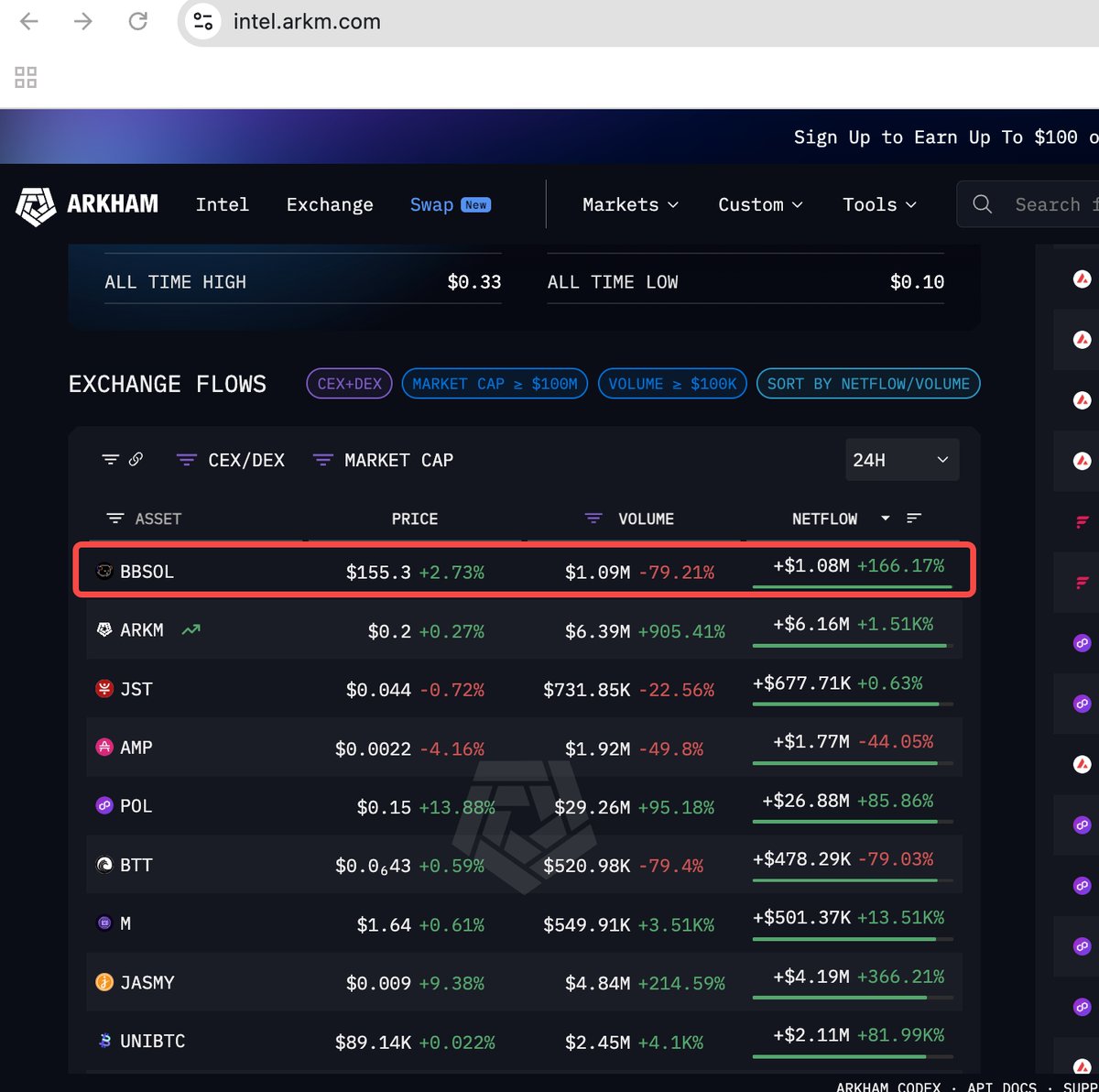The width and height of the screenshot is (1099, 1092).
Task: Sort by the VOLUME column header
Action: click(646, 519)
